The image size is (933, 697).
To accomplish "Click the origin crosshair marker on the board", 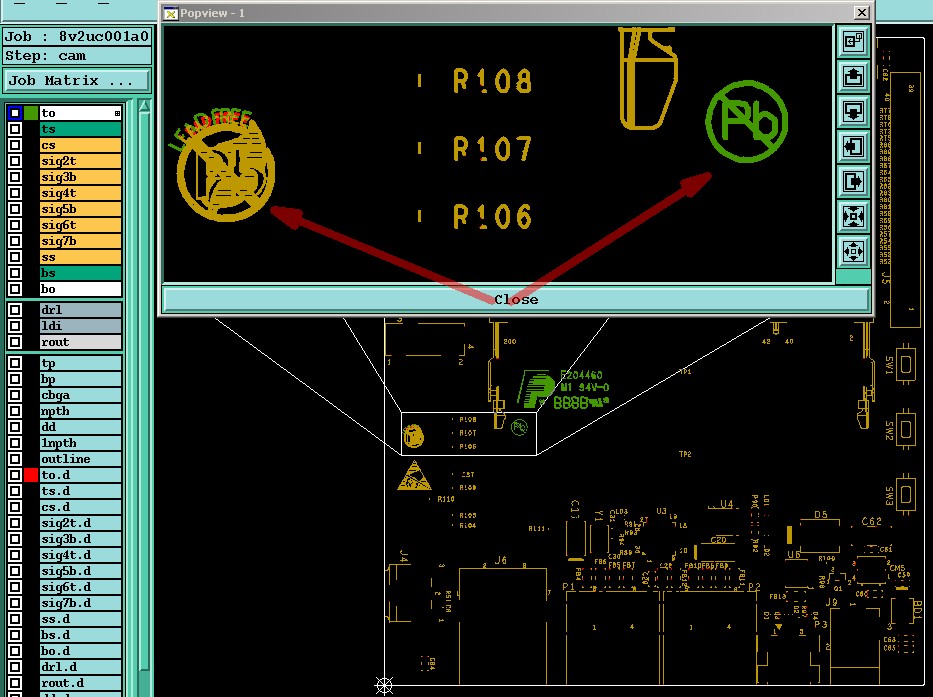I will (x=384, y=685).
